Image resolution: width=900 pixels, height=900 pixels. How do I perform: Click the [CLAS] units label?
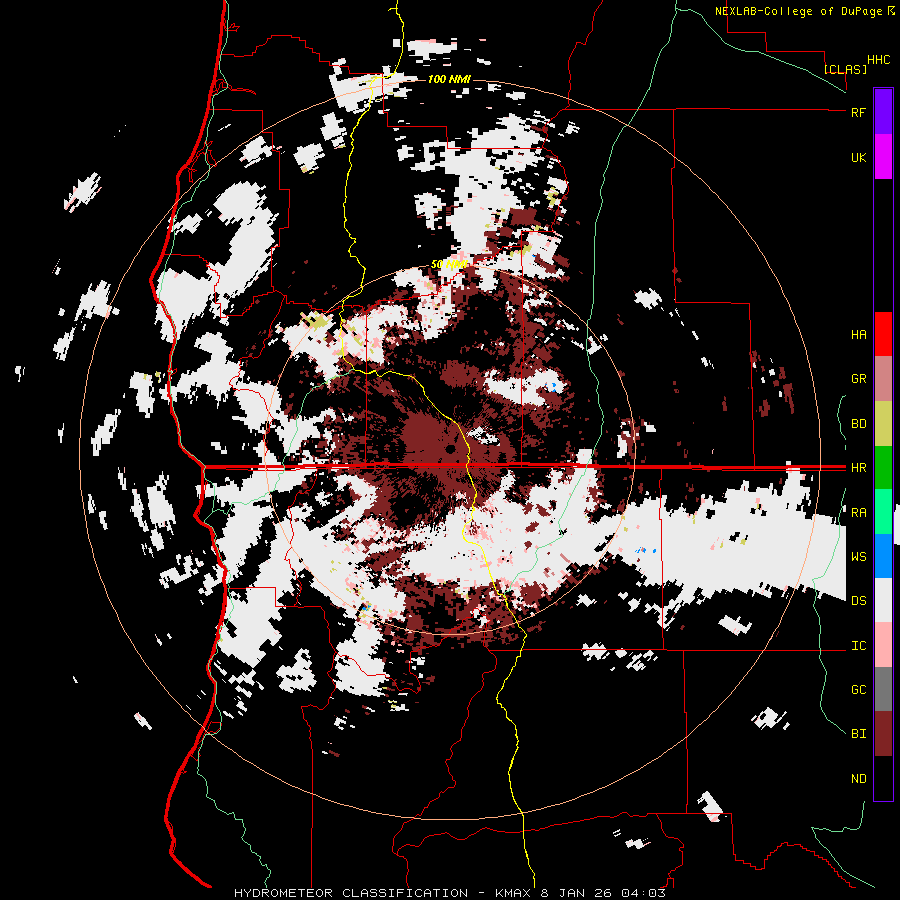[845, 69]
